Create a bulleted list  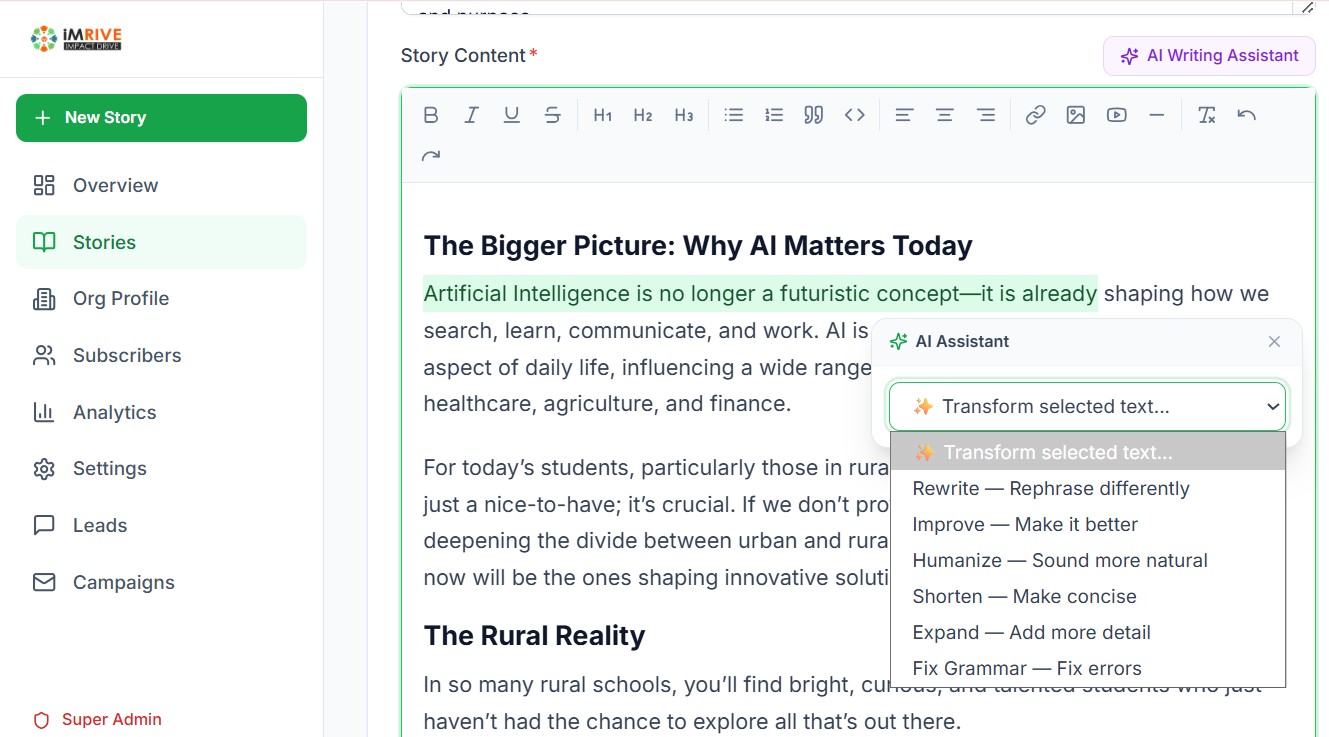coord(734,115)
